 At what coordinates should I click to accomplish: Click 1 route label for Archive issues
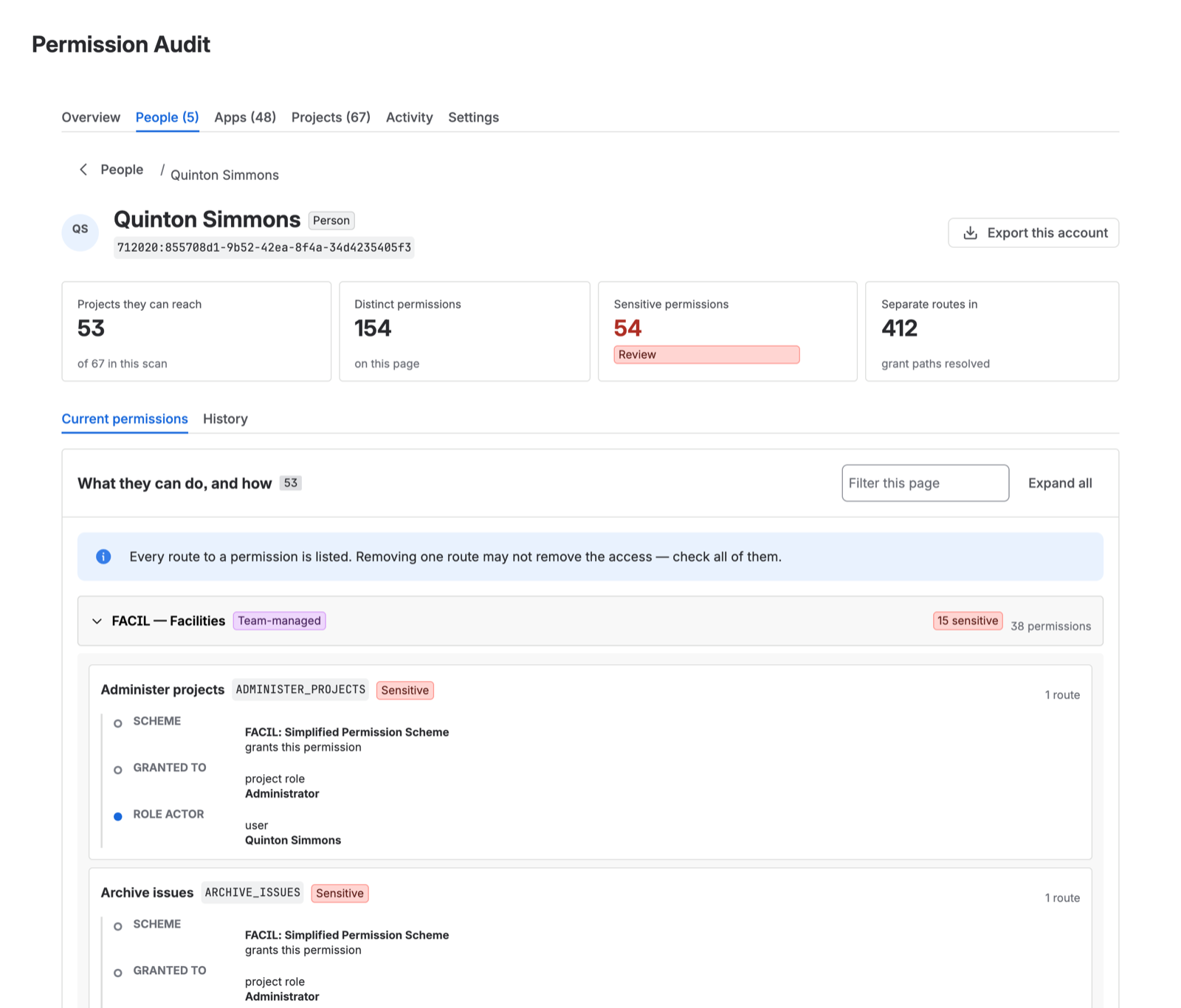click(1062, 898)
